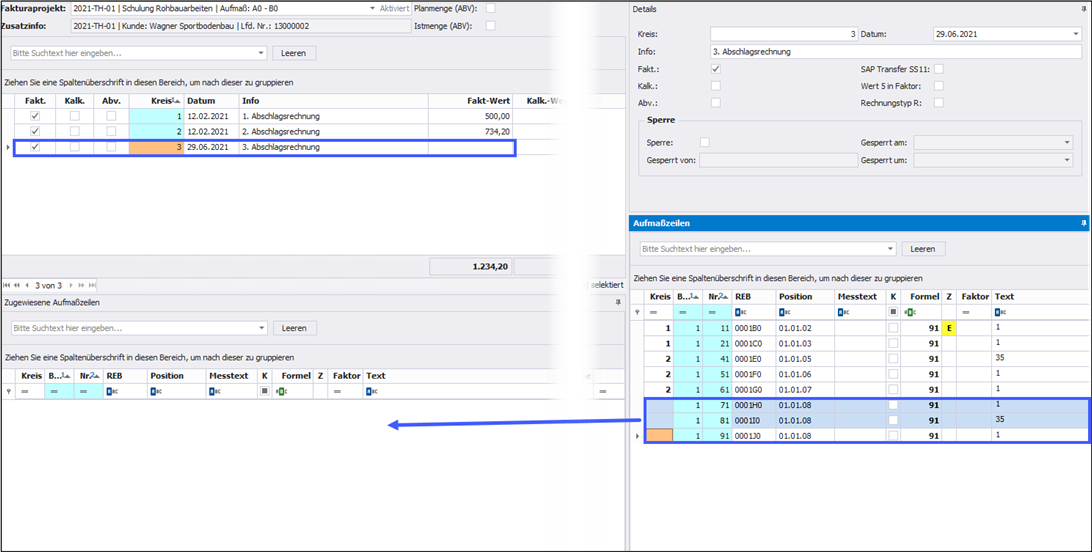
Task: Check the Planmenge (ABV) checkbox
Action: (490, 8)
